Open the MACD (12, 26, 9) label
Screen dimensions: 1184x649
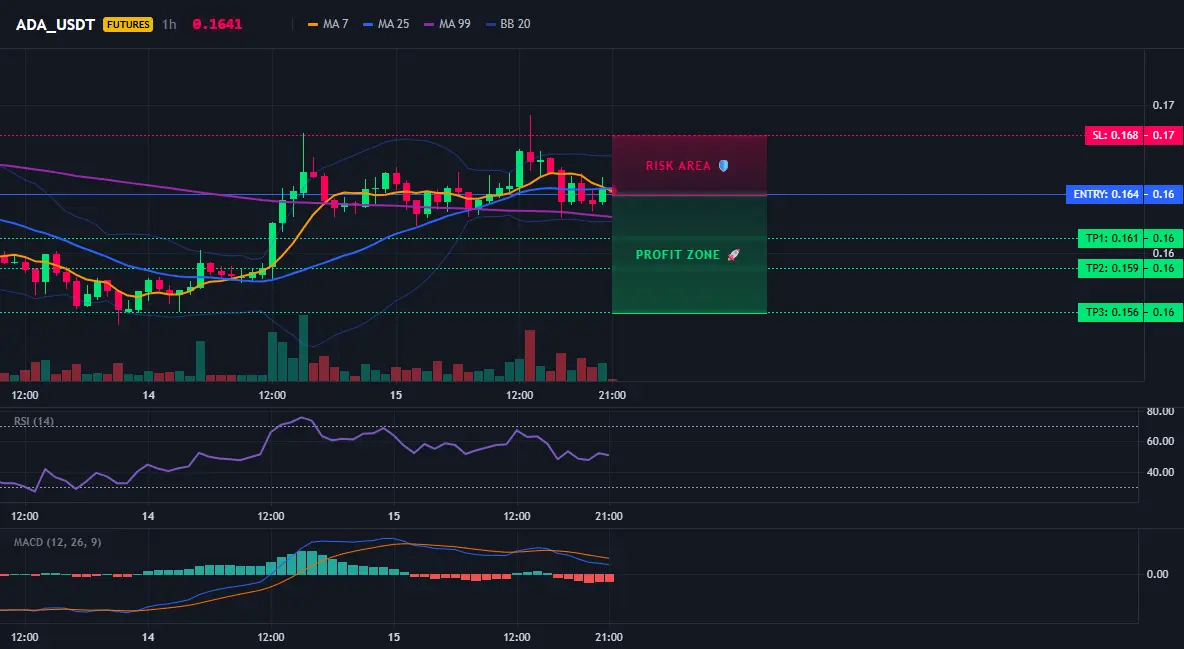tap(57, 542)
